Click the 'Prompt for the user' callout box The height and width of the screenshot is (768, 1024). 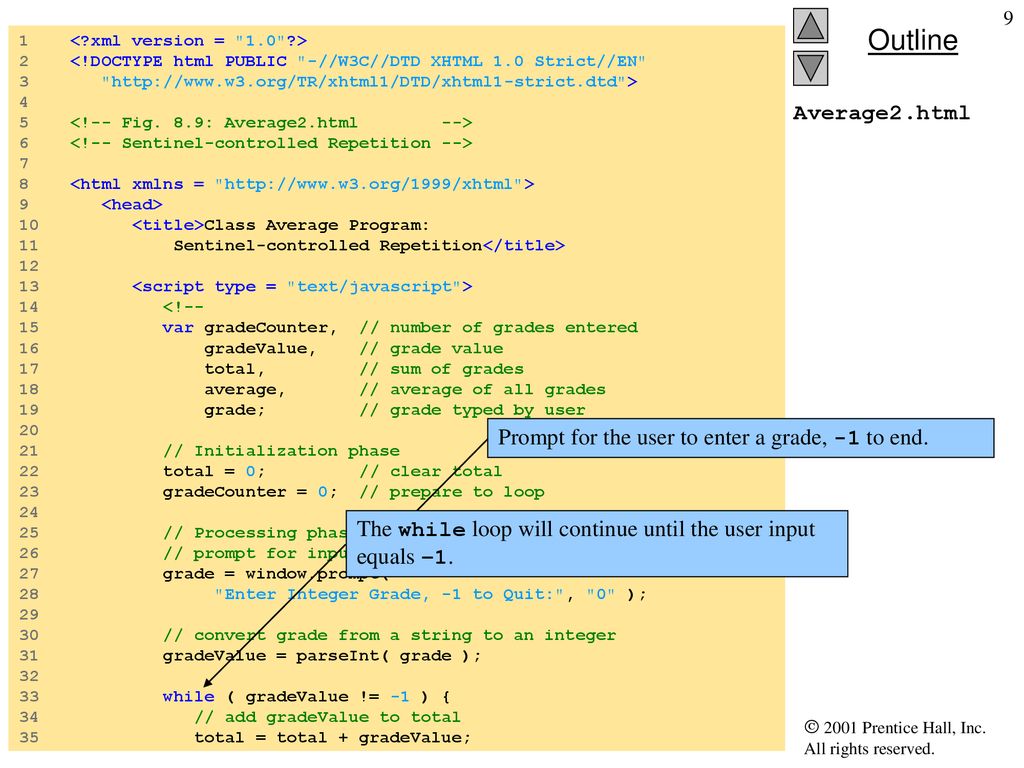[741, 438]
